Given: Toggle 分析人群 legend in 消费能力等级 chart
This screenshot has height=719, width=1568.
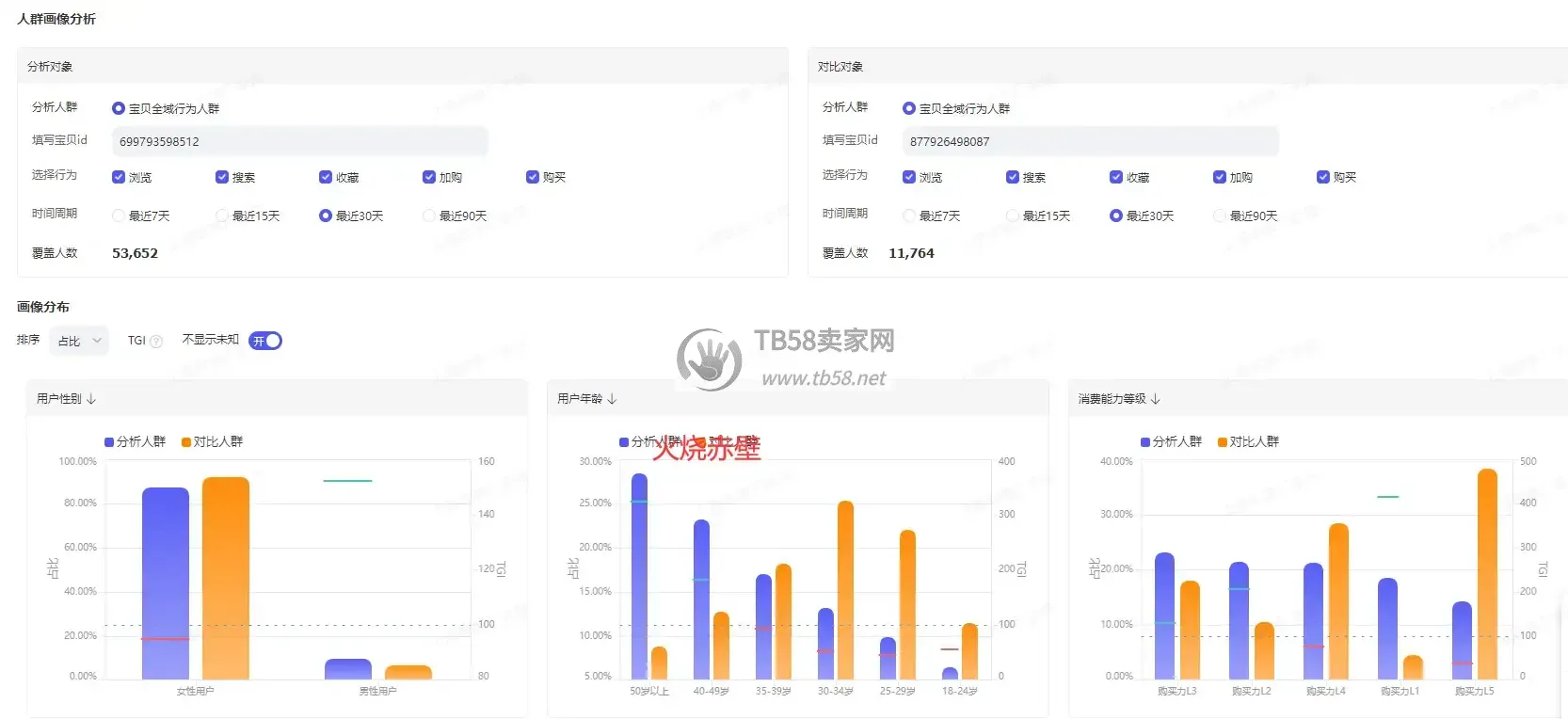Looking at the screenshot, I should [1172, 441].
